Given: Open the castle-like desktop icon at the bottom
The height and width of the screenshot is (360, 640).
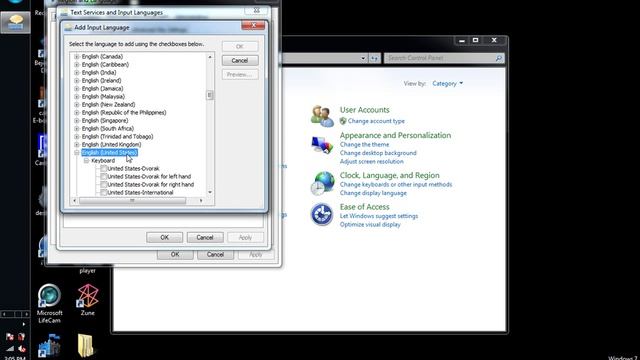Looking at the screenshot, I should coord(49,346).
